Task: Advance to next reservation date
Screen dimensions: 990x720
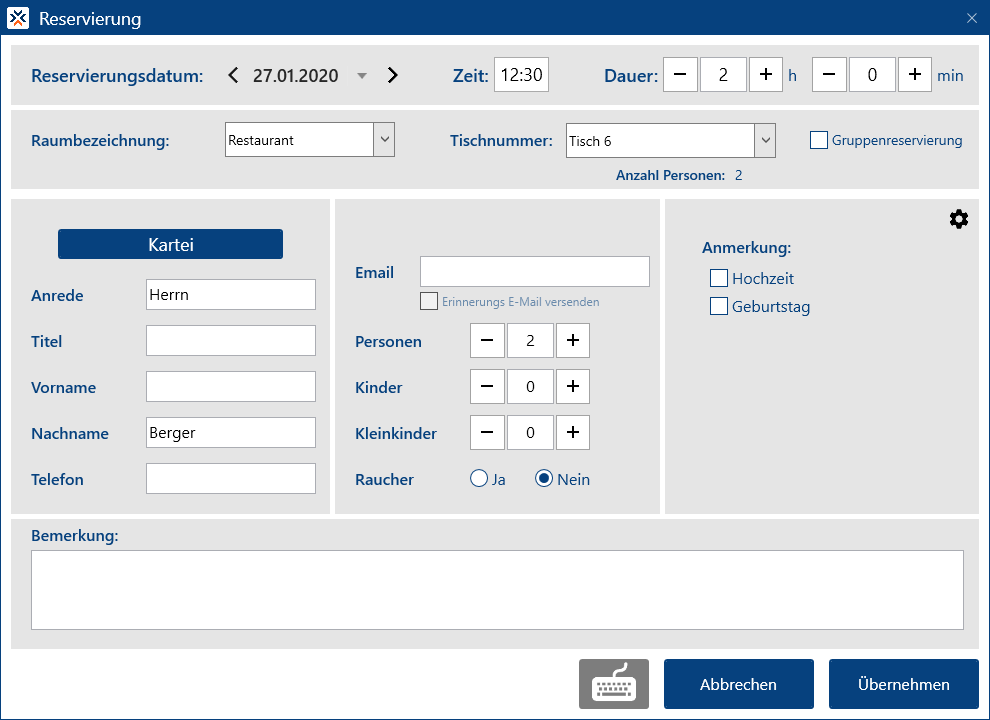Action: (393, 75)
